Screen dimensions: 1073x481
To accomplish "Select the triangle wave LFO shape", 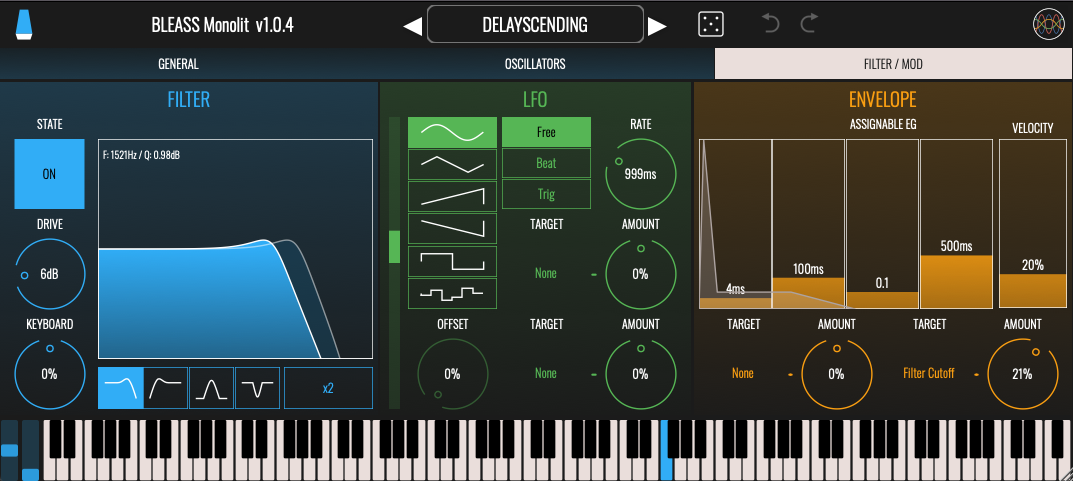I will tap(452, 164).
